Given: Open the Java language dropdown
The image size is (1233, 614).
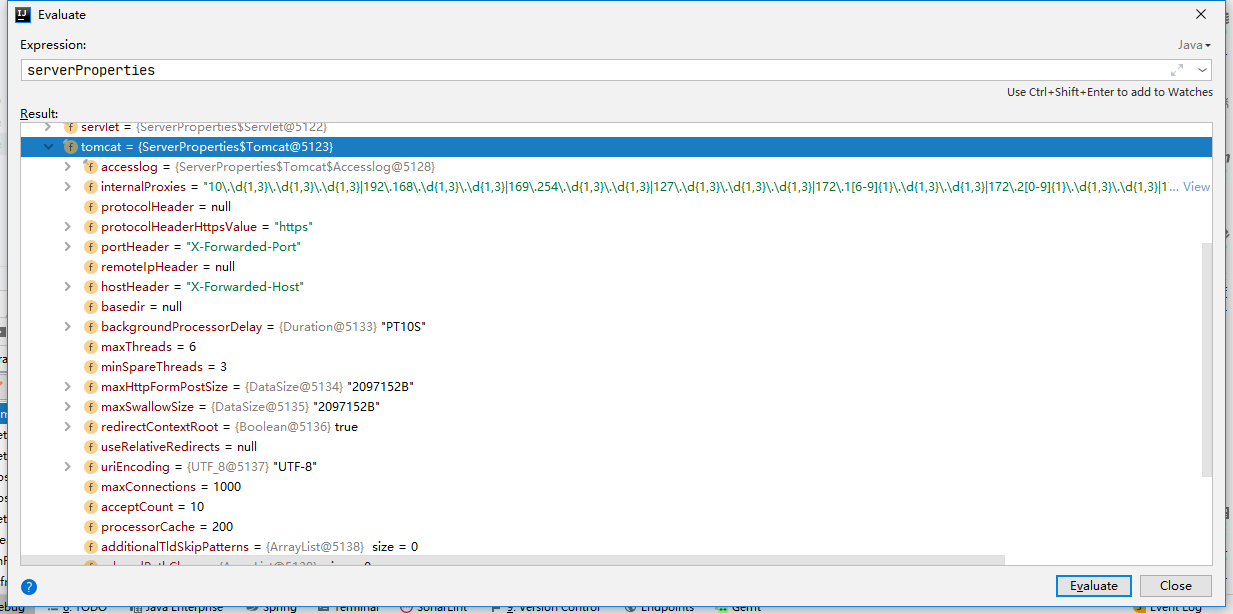Looking at the screenshot, I should point(1193,45).
